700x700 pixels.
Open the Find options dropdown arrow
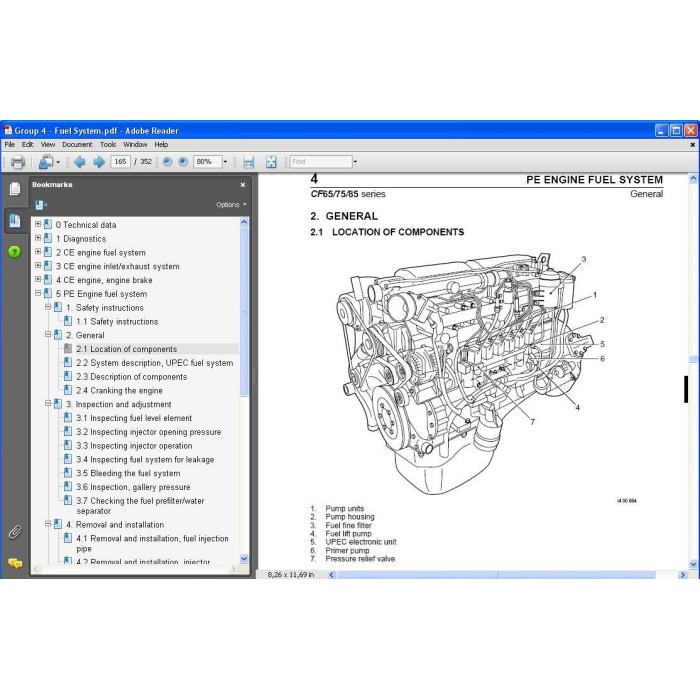[x=355, y=162]
